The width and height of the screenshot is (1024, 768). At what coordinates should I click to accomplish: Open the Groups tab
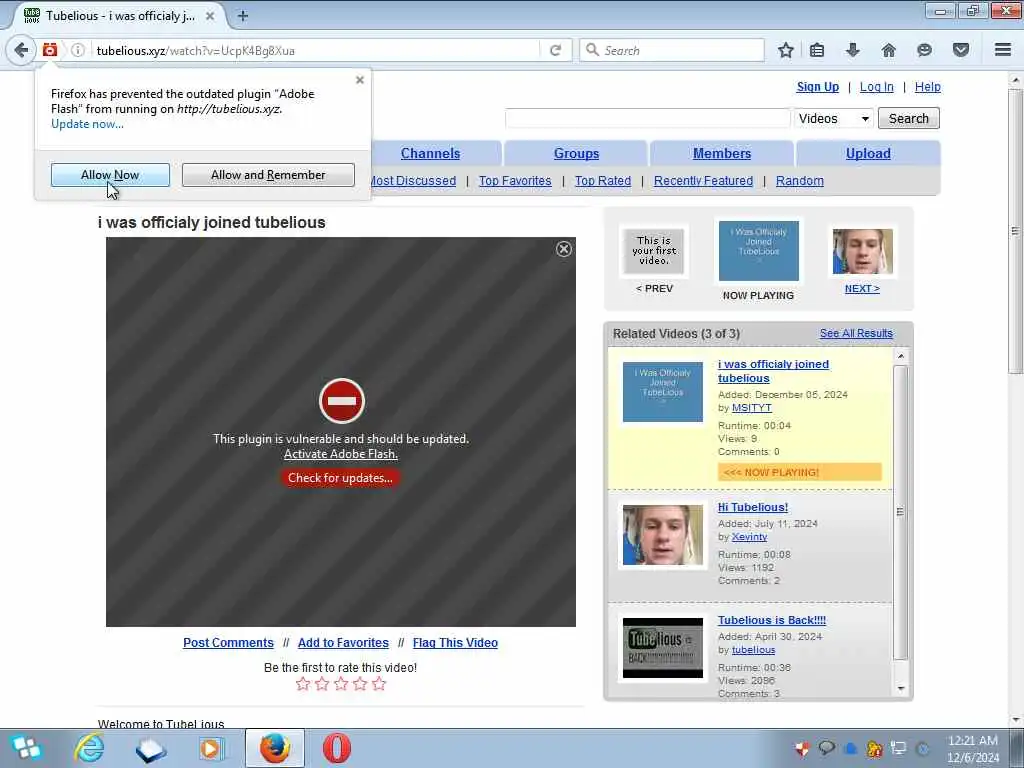pos(576,153)
